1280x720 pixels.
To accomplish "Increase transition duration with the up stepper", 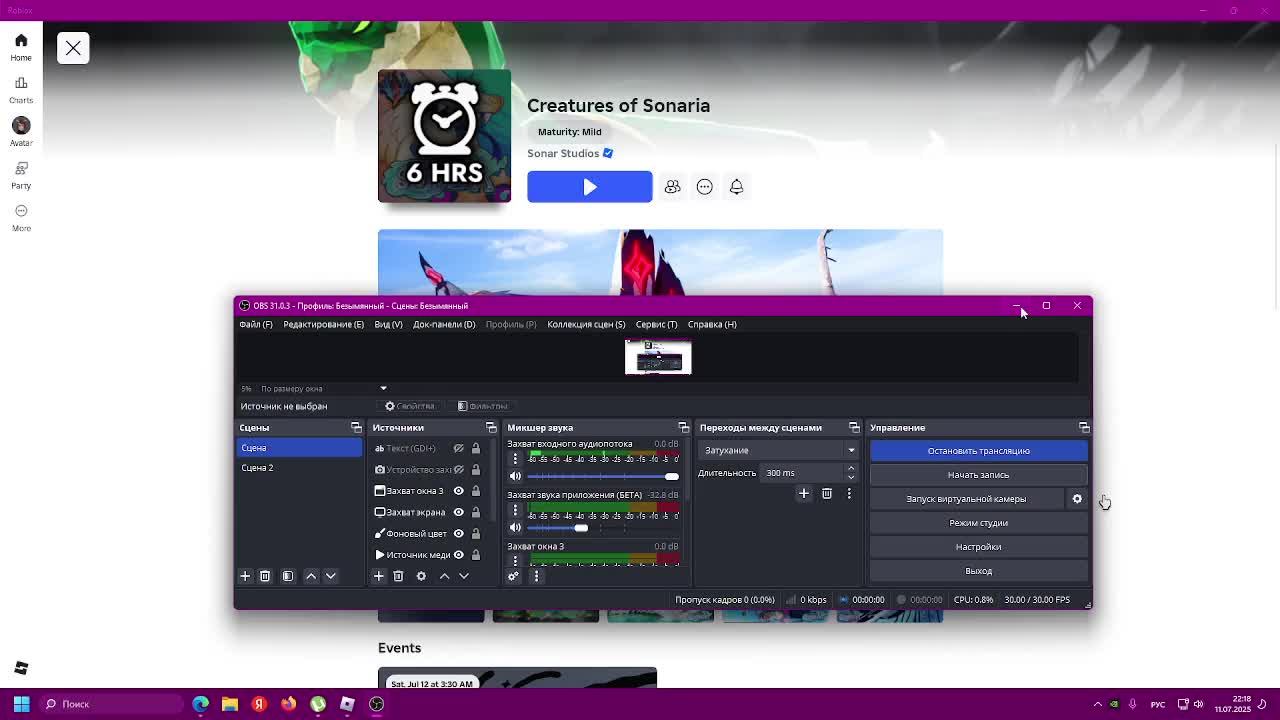I will (851, 469).
